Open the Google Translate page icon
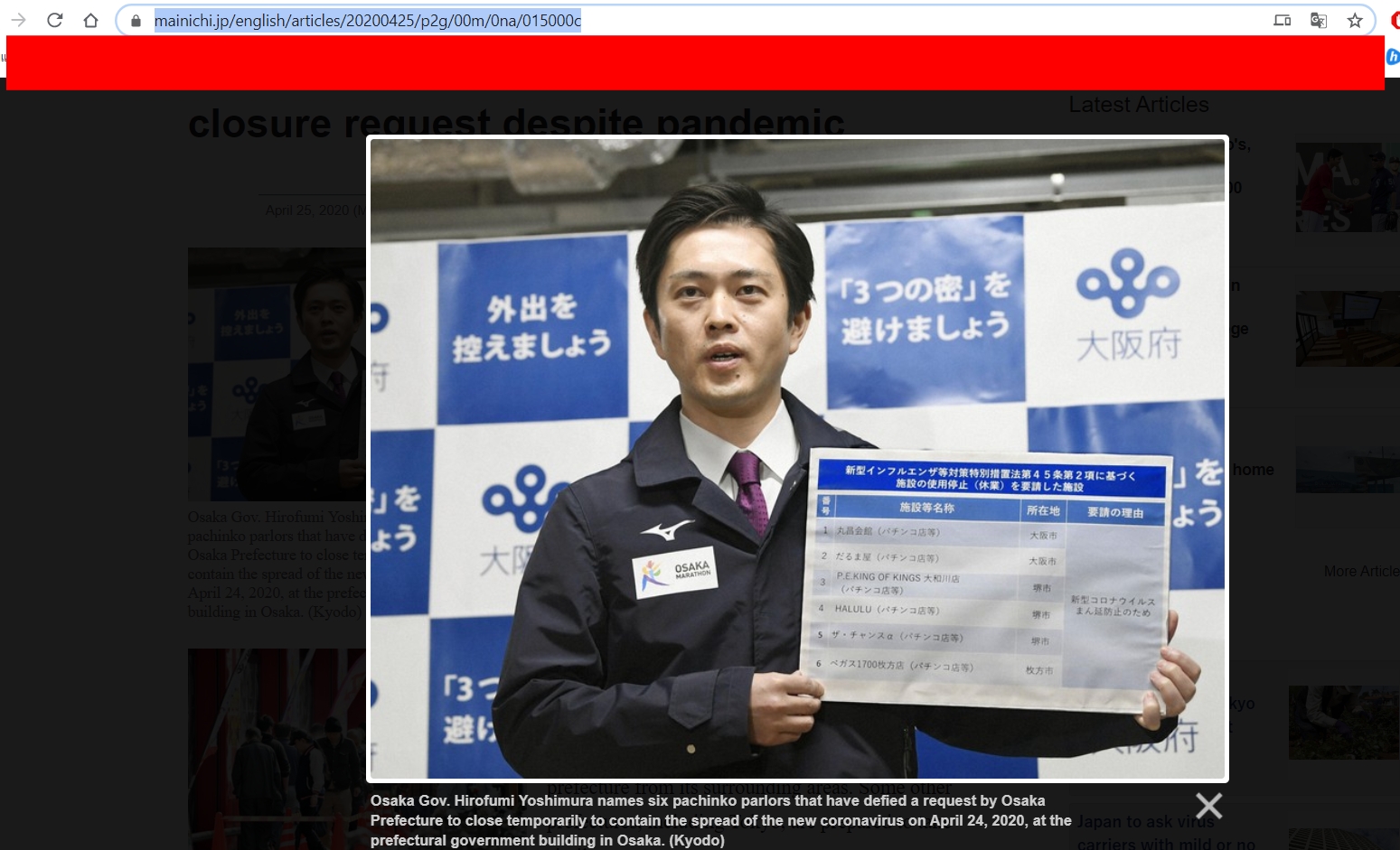The image size is (1400, 850). 1318,20
